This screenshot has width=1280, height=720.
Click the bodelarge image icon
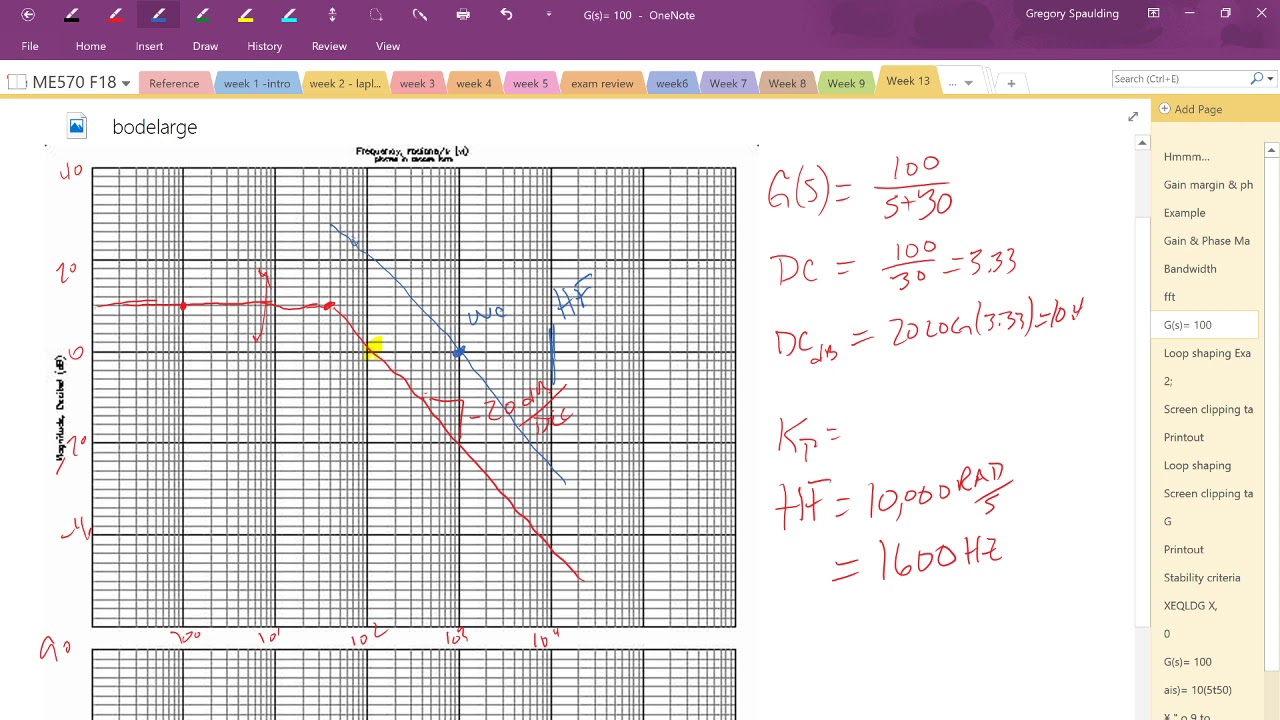(x=76, y=126)
